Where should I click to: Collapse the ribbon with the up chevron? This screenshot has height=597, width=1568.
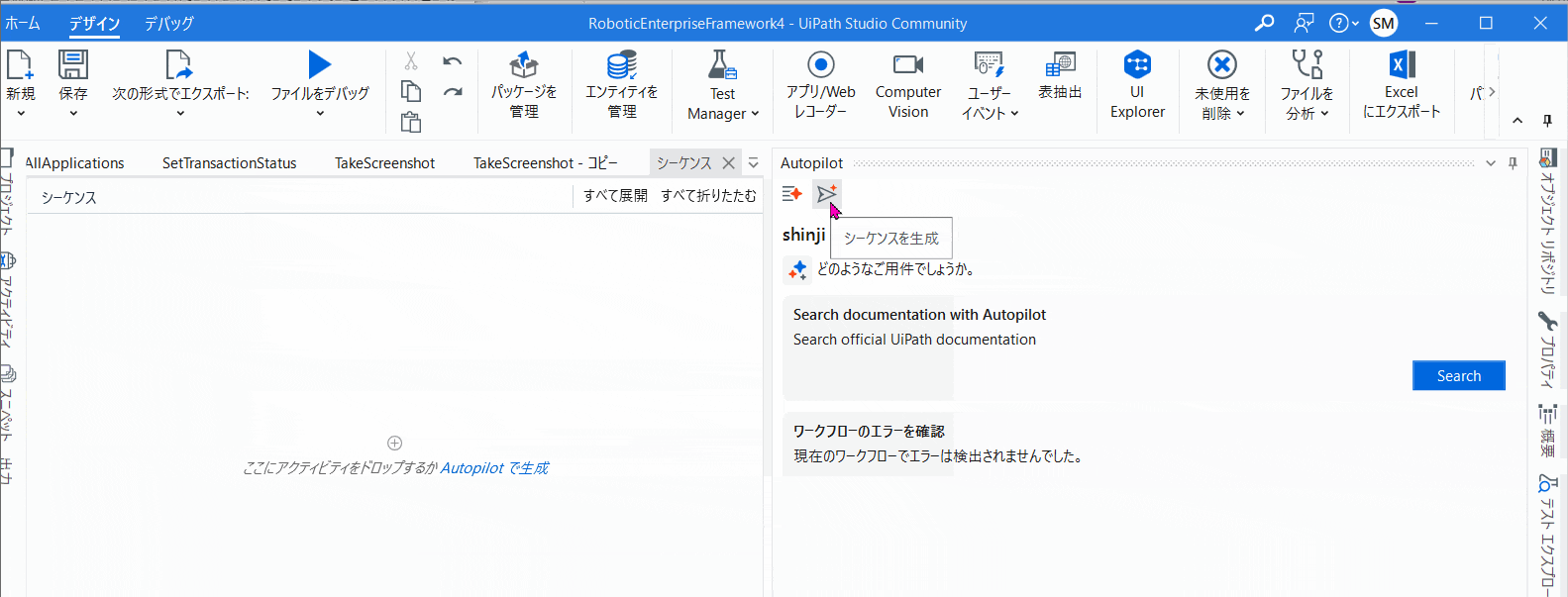1517,121
